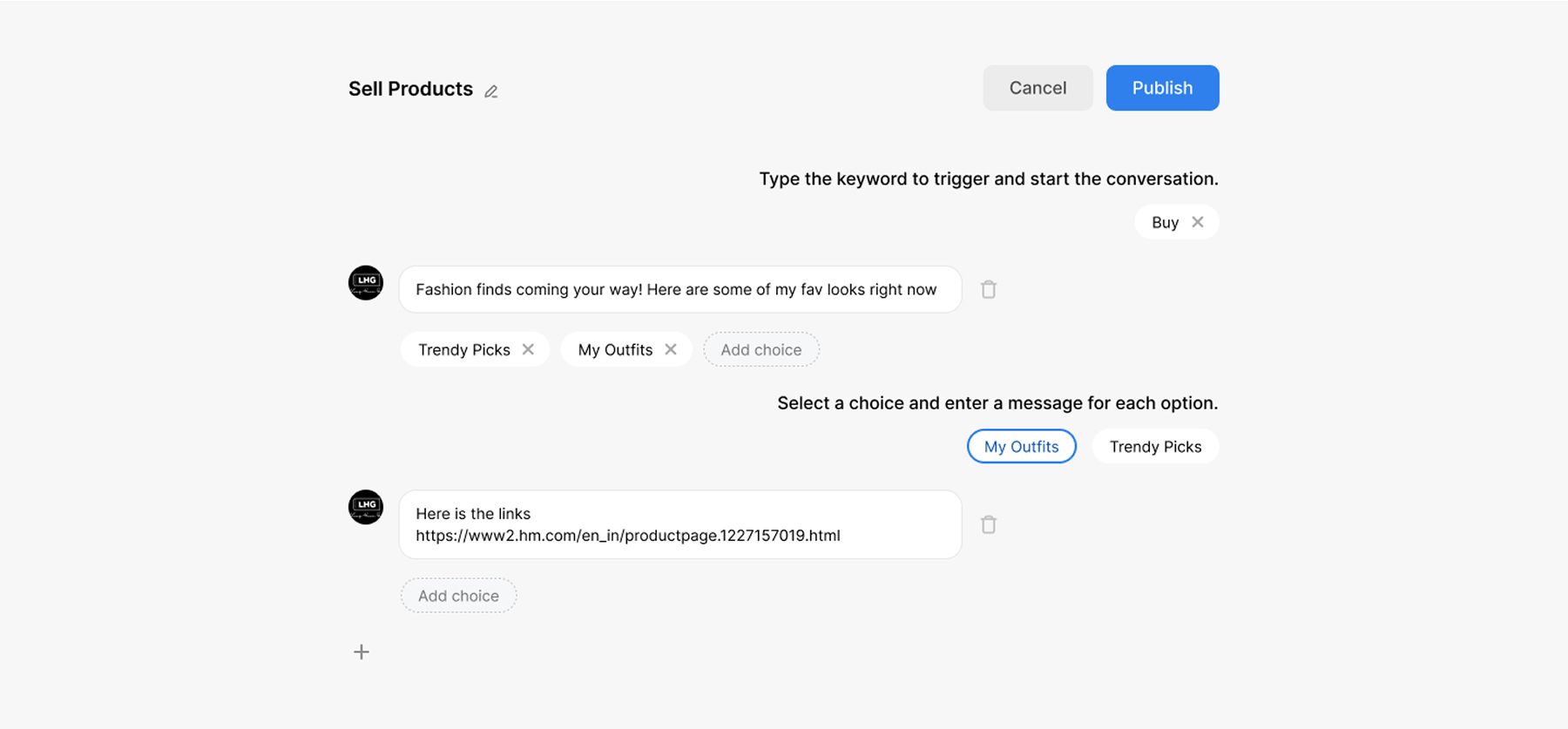Click the plus icon to add a message
The width and height of the screenshot is (1568, 729).
click(362, 651)
